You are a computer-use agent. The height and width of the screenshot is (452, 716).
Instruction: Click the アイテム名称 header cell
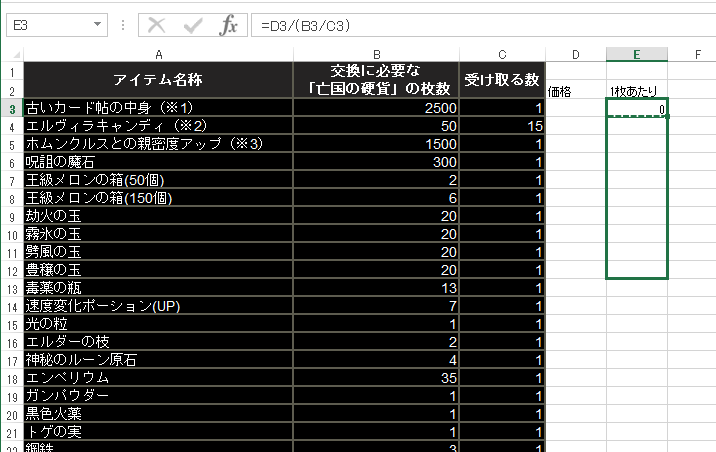158,80
